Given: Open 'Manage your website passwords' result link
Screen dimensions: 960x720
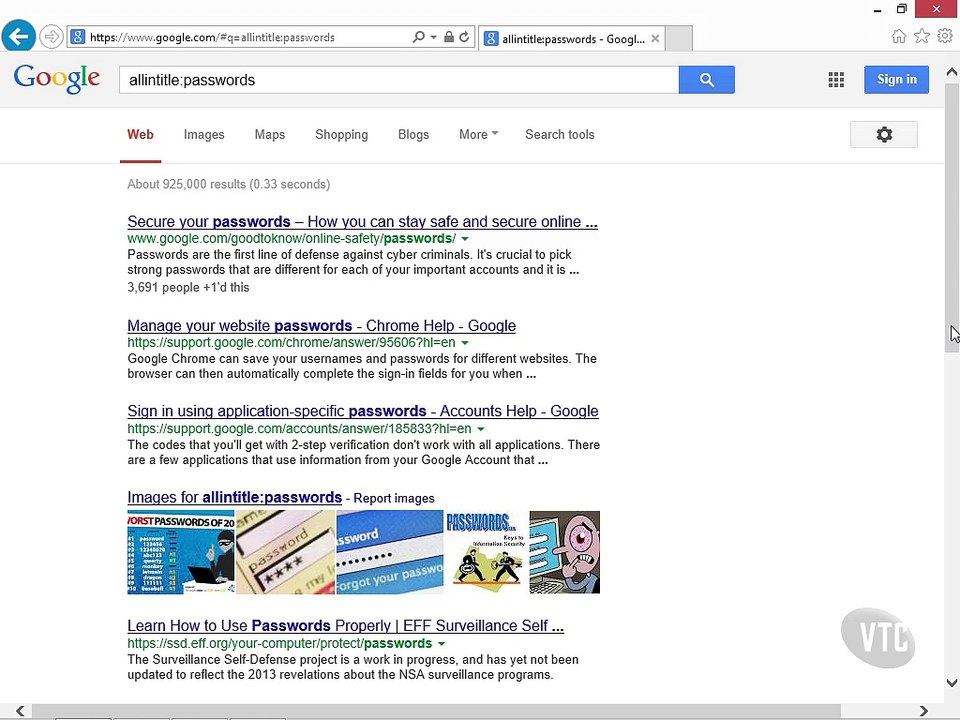Looking at the screenshot, I should pyautogui.click(x=321, y=326).
